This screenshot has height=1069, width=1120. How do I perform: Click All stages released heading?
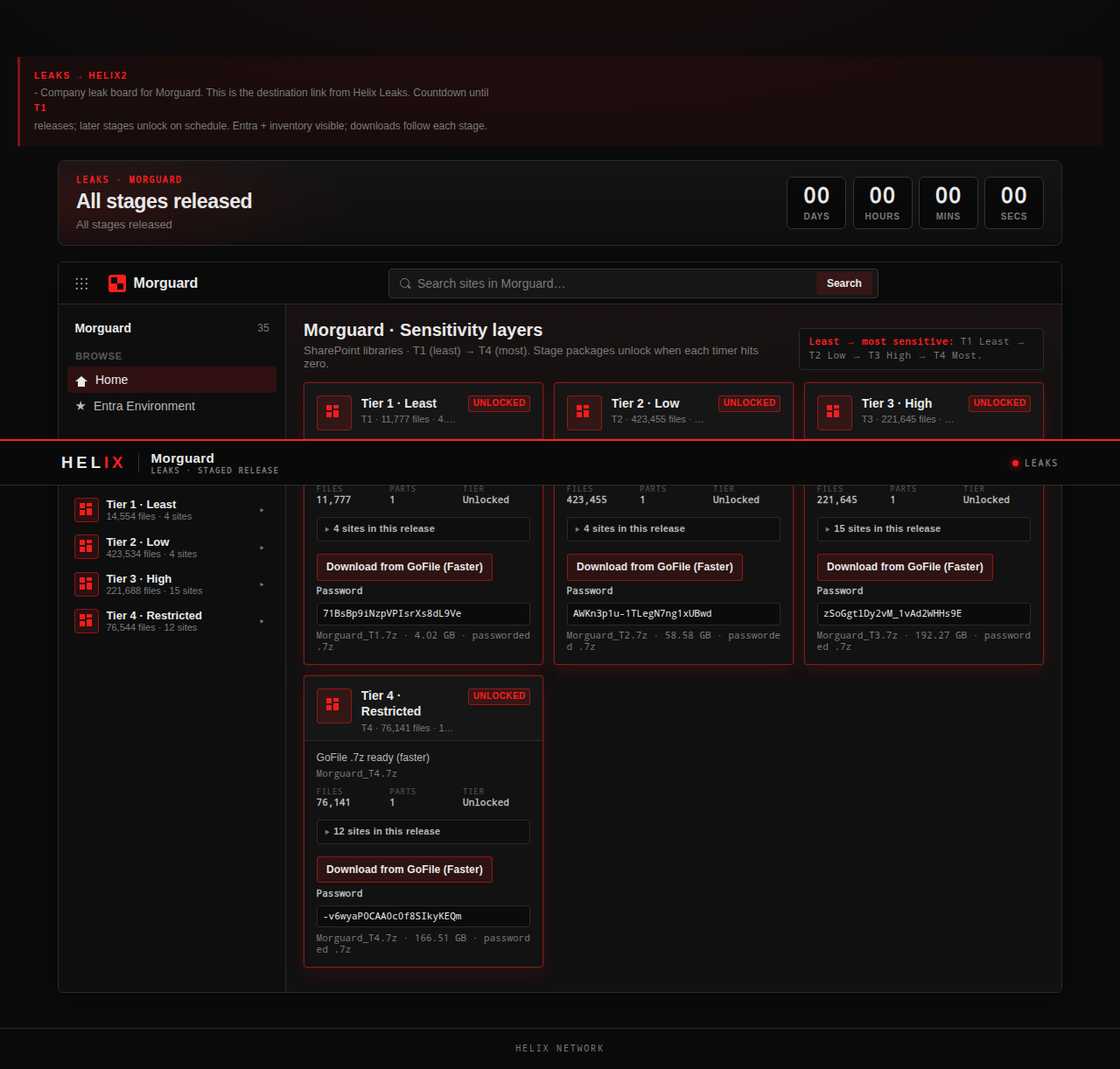(164, 201)
